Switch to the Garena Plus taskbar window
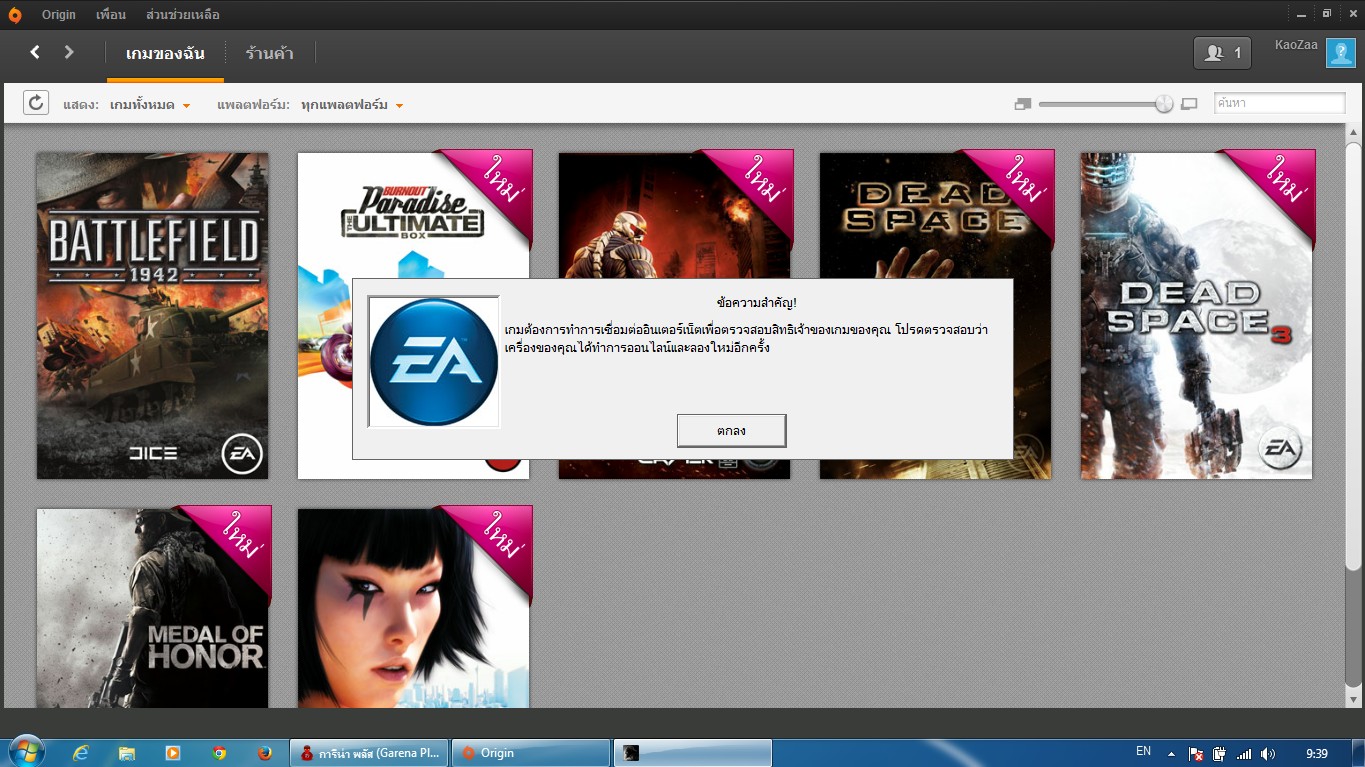Image resolution: width=1365 pixels, height=767 pixels. [x=369, y=753]
